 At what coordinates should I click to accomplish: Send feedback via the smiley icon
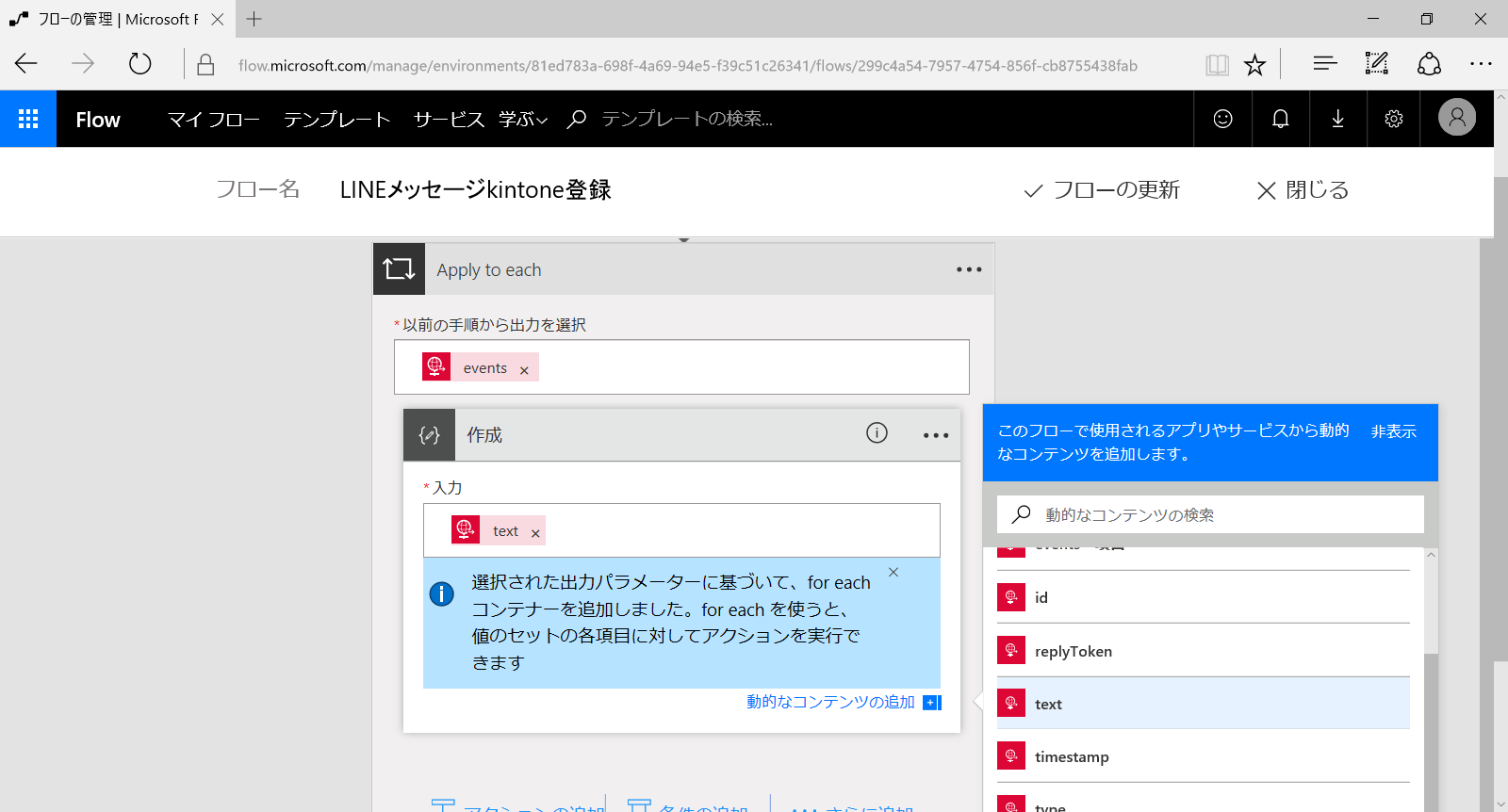[1222, 119]
